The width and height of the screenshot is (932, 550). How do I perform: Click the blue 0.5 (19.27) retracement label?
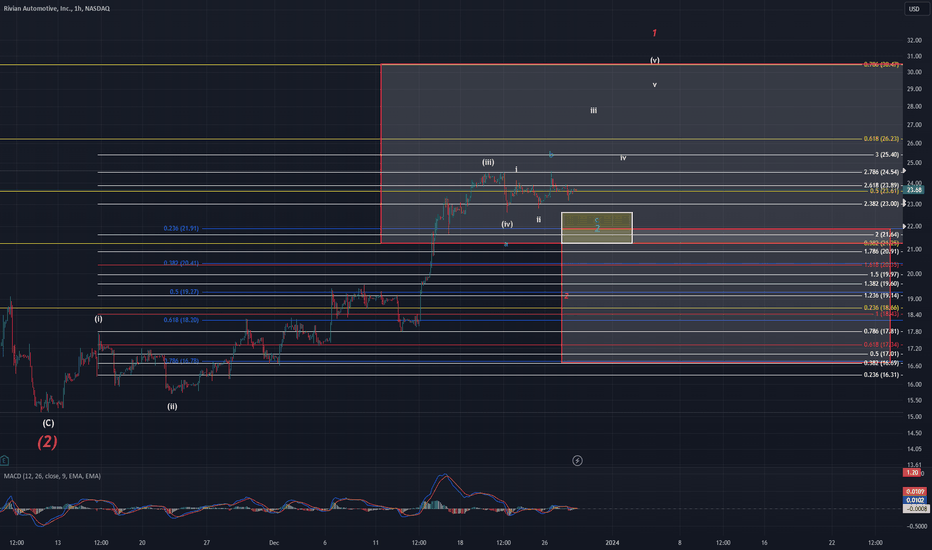[x=184, y=292]
